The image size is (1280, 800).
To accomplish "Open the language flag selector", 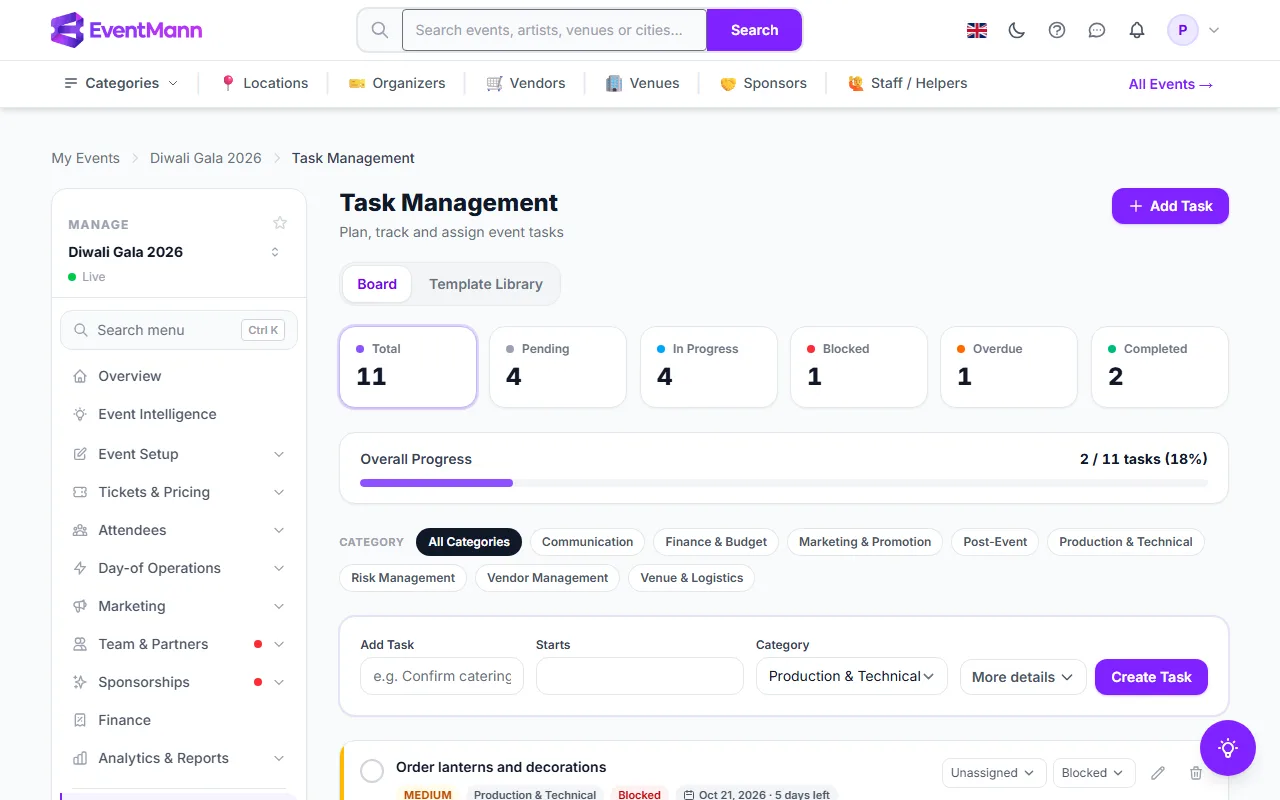I will 977,30.
